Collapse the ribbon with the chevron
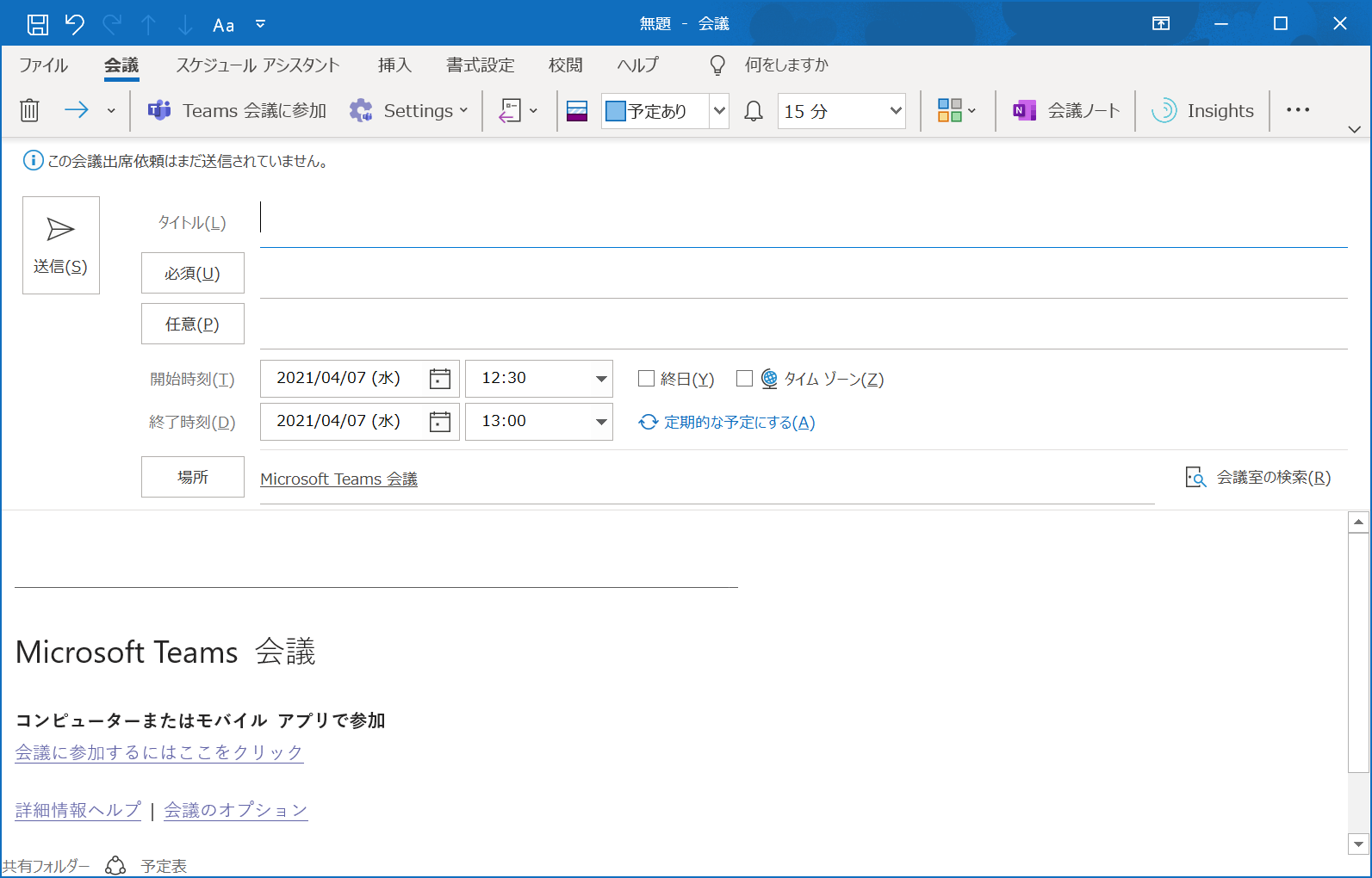The width and height of the screenshot is (1372, 878). tap(1354, 129)
